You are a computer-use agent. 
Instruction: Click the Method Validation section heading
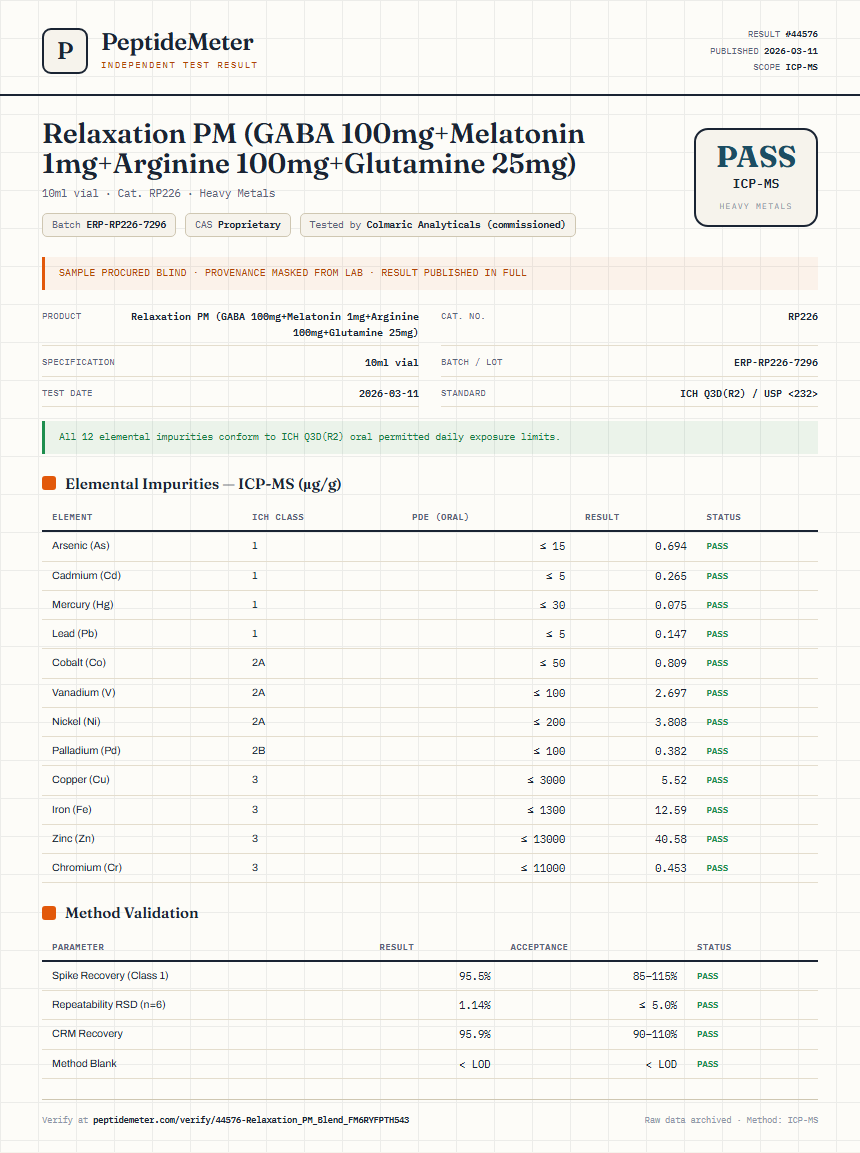click(x=132, y=913)
